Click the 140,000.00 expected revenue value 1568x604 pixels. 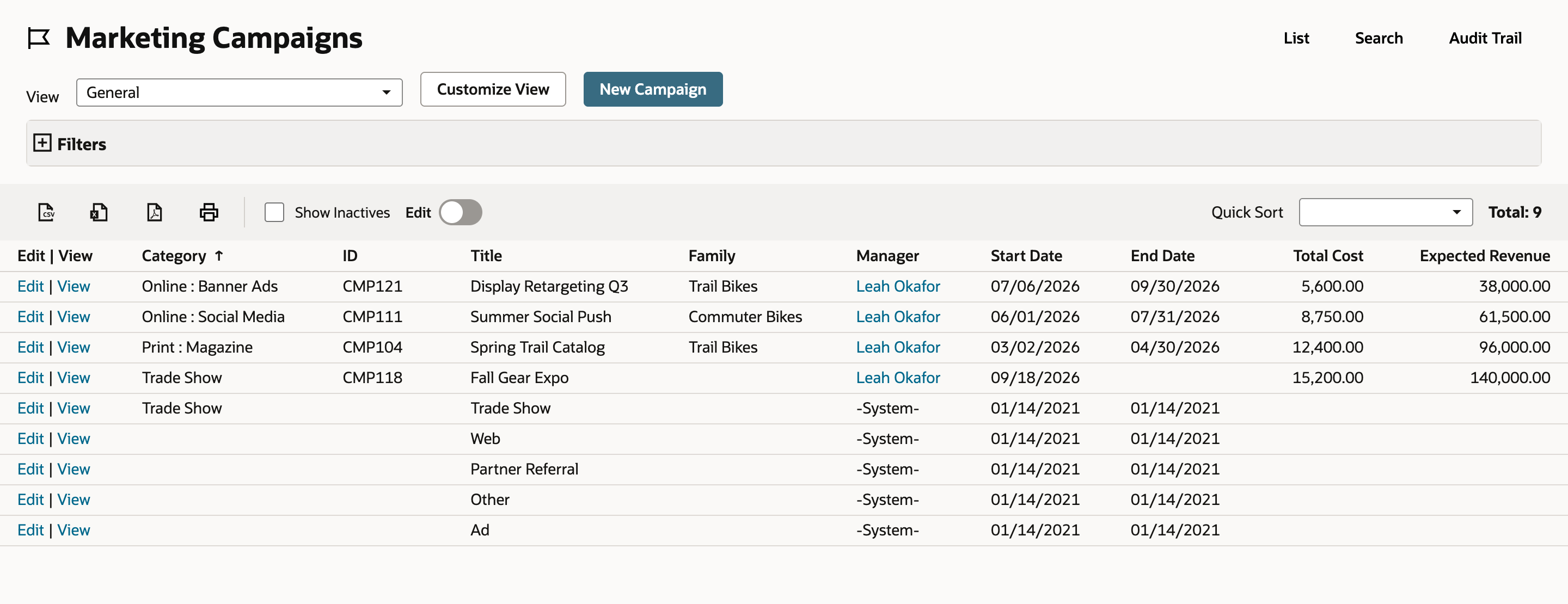click(x=1510, y=378)
